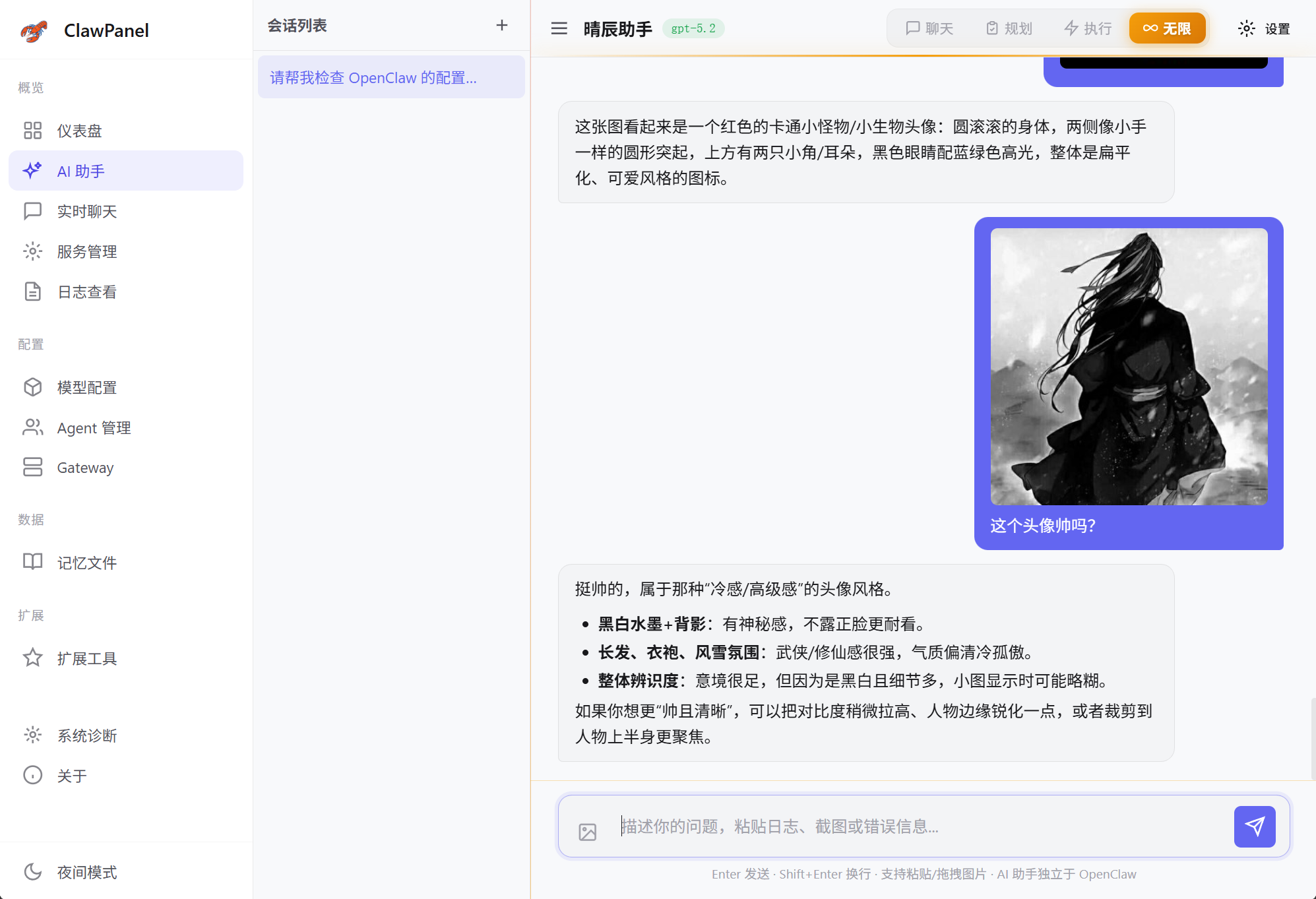Screen dimensions: 1316x899
Task: Click the gpt-5.2 model badge
Action: click(x=693, y=28)
